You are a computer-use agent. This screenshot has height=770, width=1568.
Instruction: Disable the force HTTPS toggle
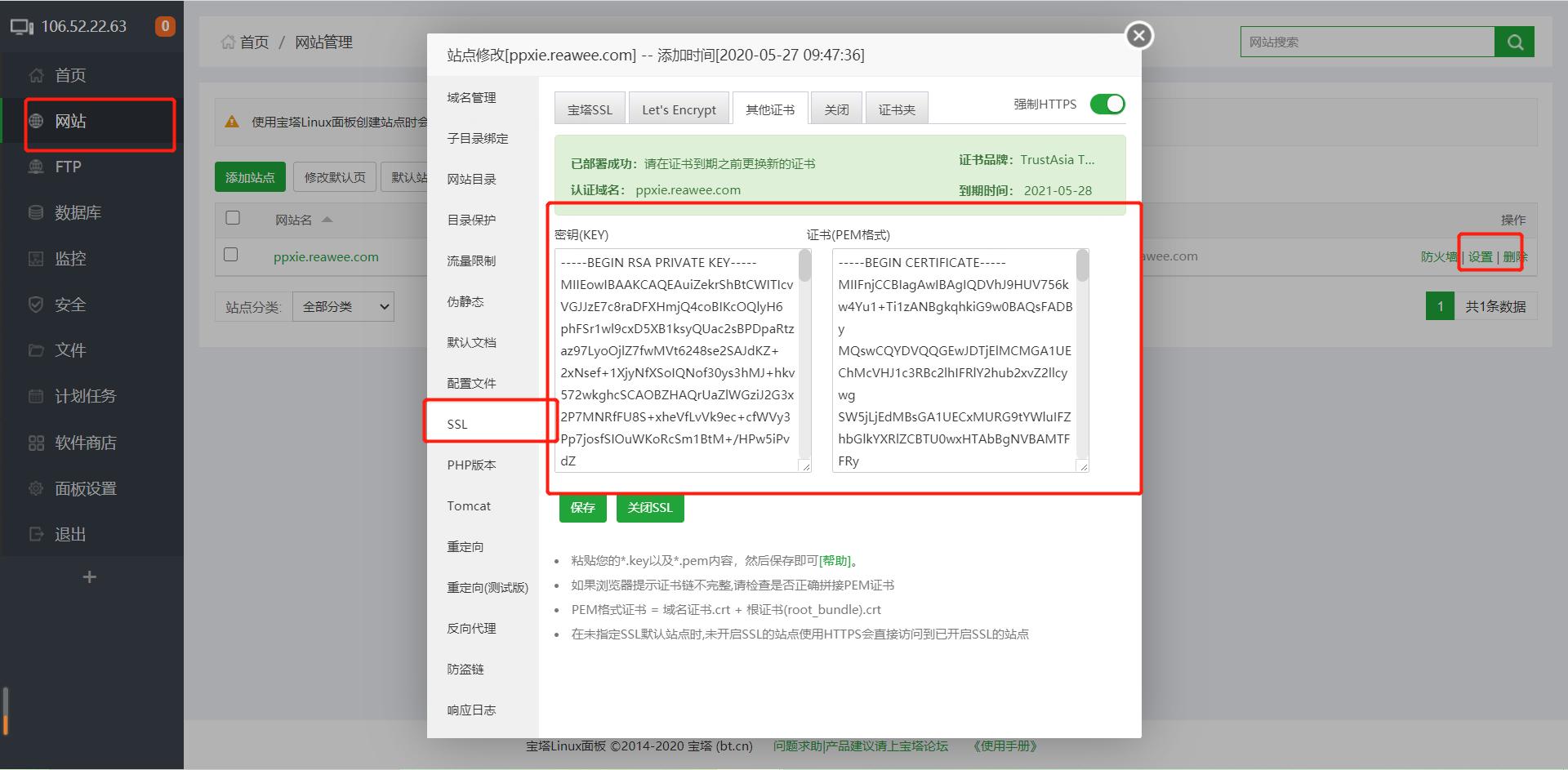click(1107, 105)
